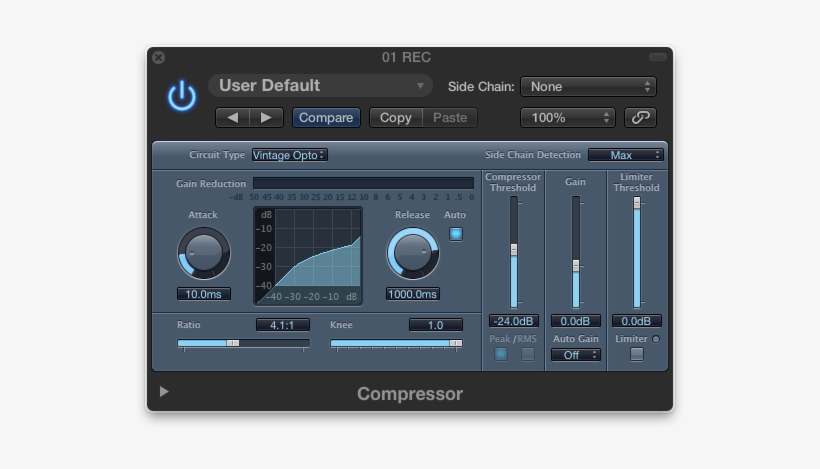The width and height of the screenshot is (820, 469).
Task: Load the next preset with right arrow
Action: point(266,118)
